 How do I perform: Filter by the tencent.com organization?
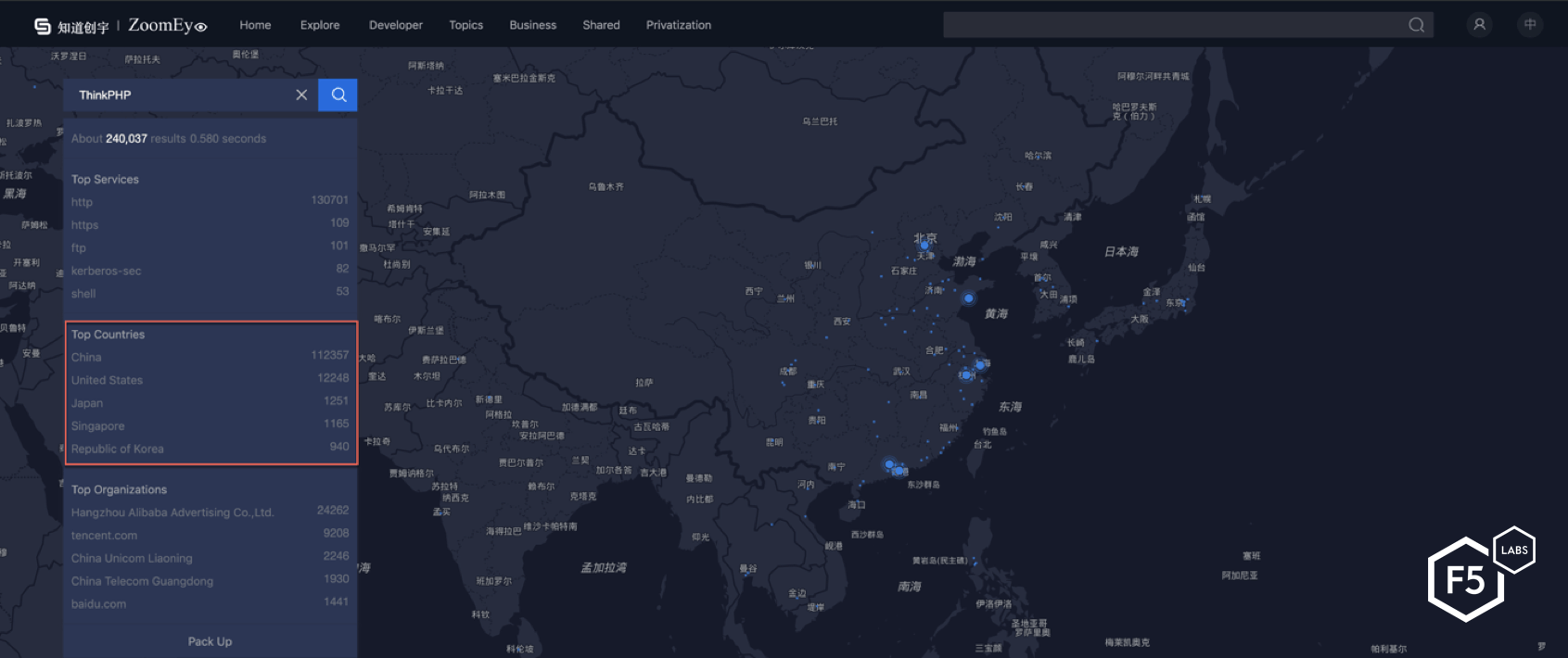[104, 536]
